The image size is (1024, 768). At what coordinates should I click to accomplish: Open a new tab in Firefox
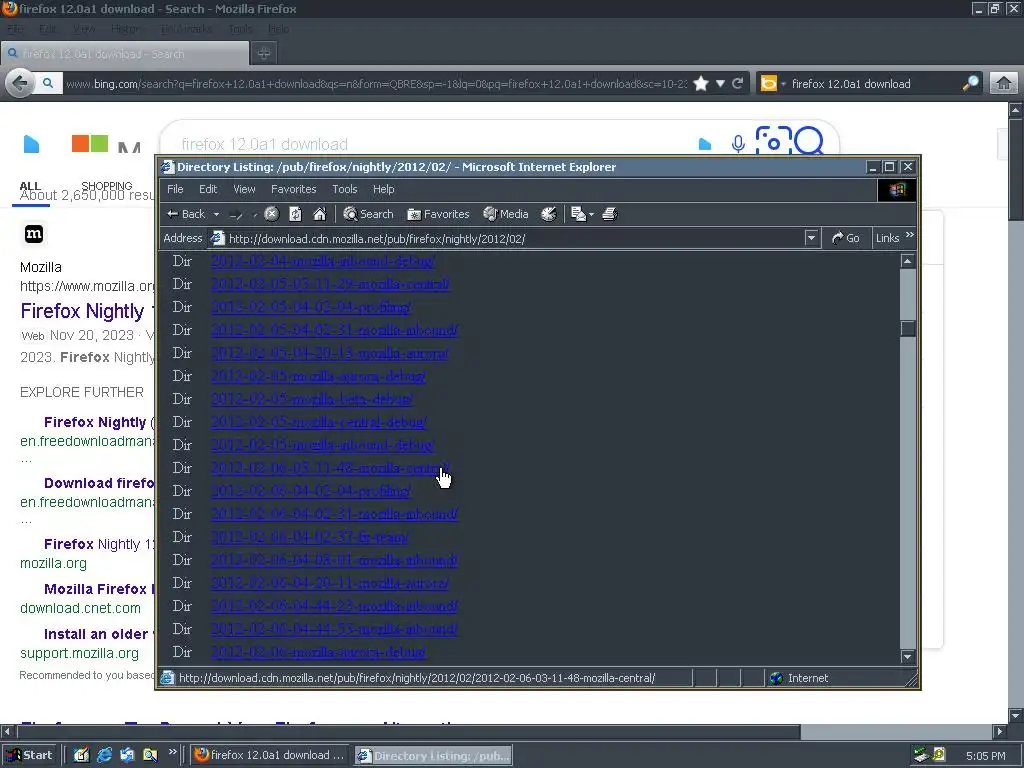[264, 53]
